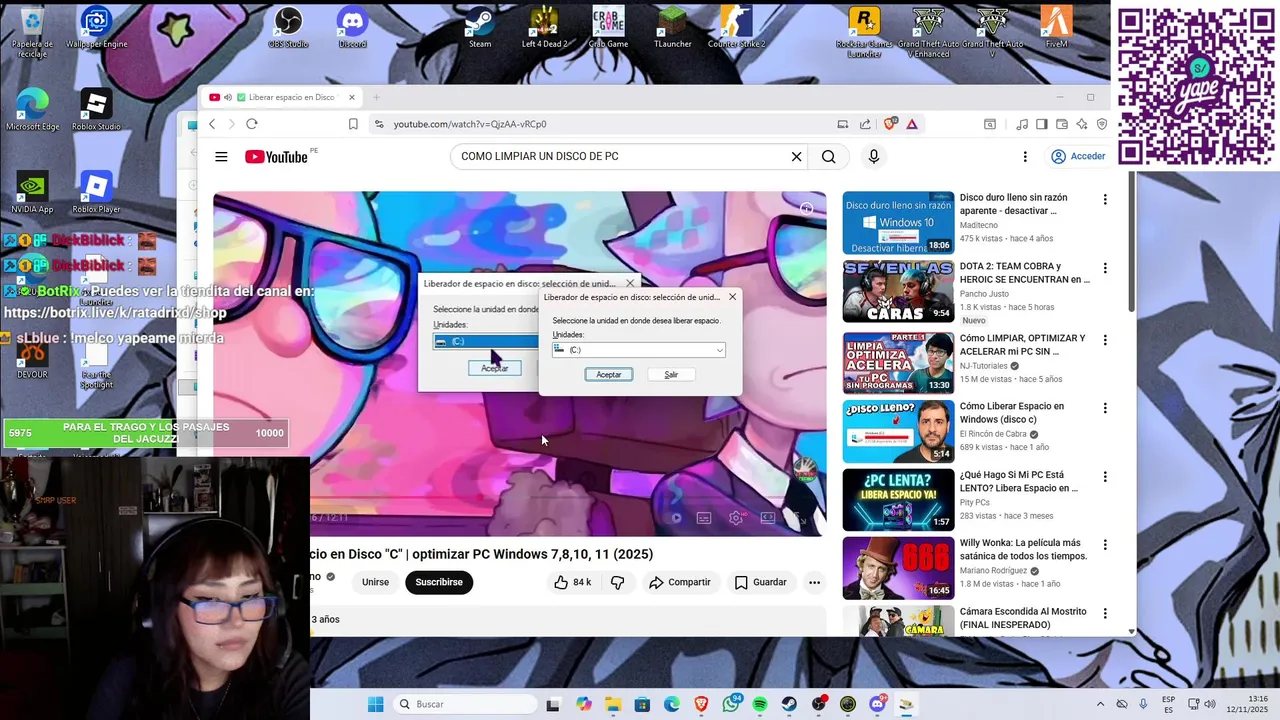Viewport: 1280px width, 720px height.
Task: Activate voice search microphone on YouTube
Action: (873, 157)
